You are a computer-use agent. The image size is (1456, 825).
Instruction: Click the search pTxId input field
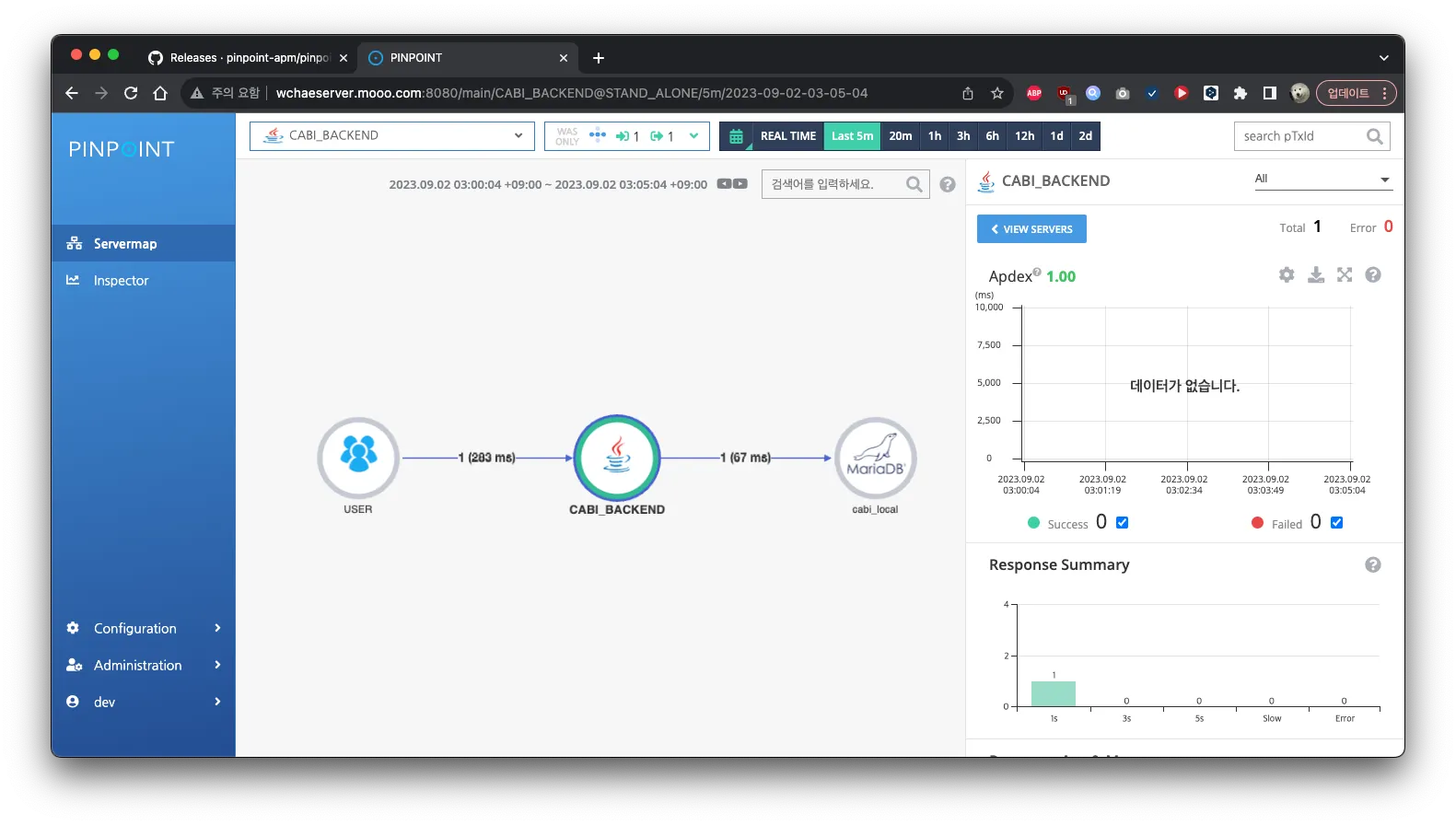coord(1300,136)
